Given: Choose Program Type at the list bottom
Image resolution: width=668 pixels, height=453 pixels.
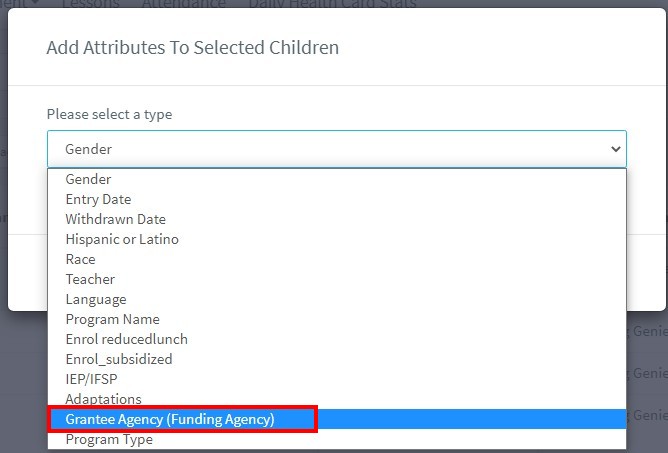Looking at the screenshot, I should point(109,439).
